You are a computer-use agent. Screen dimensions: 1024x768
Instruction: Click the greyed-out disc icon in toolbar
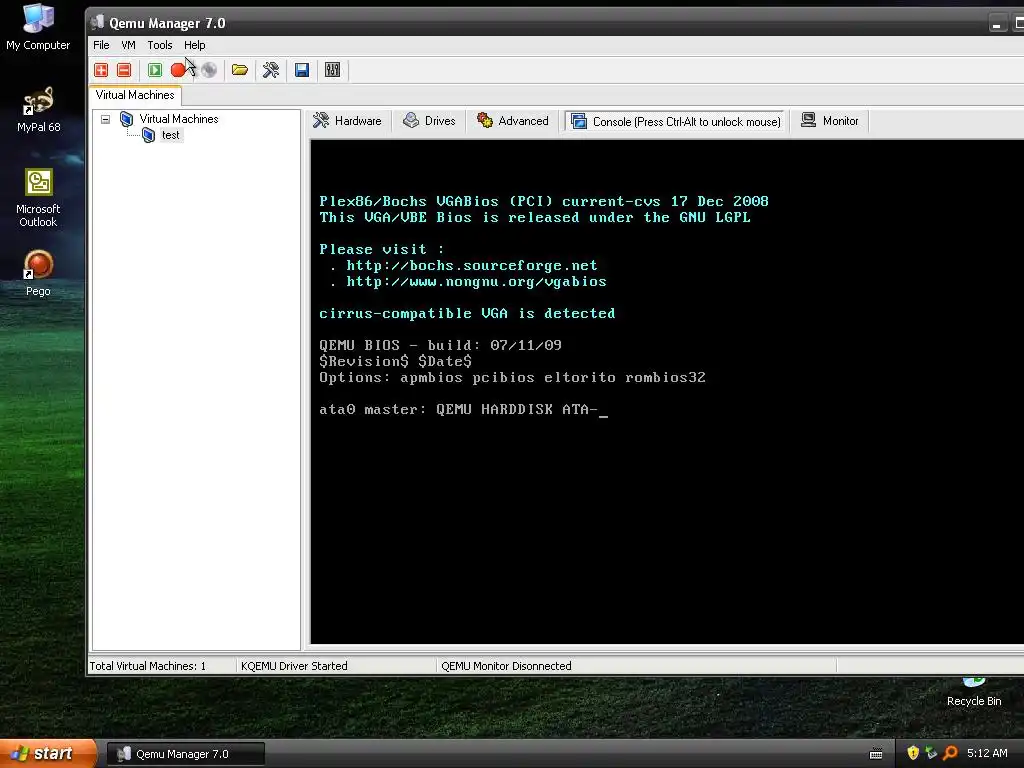(x=209, y=70)
